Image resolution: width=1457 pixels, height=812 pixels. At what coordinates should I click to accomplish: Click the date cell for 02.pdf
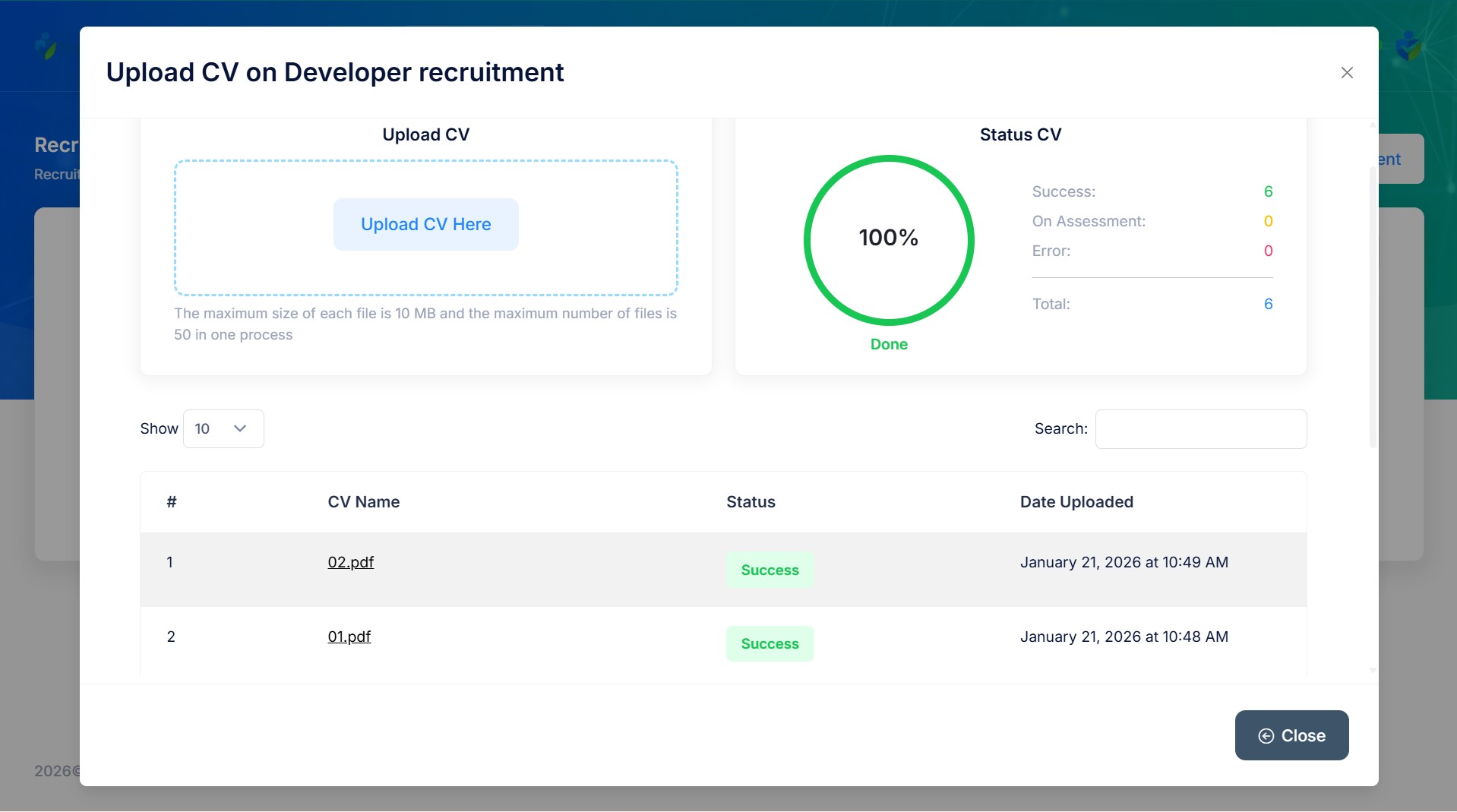(1124, 562)
